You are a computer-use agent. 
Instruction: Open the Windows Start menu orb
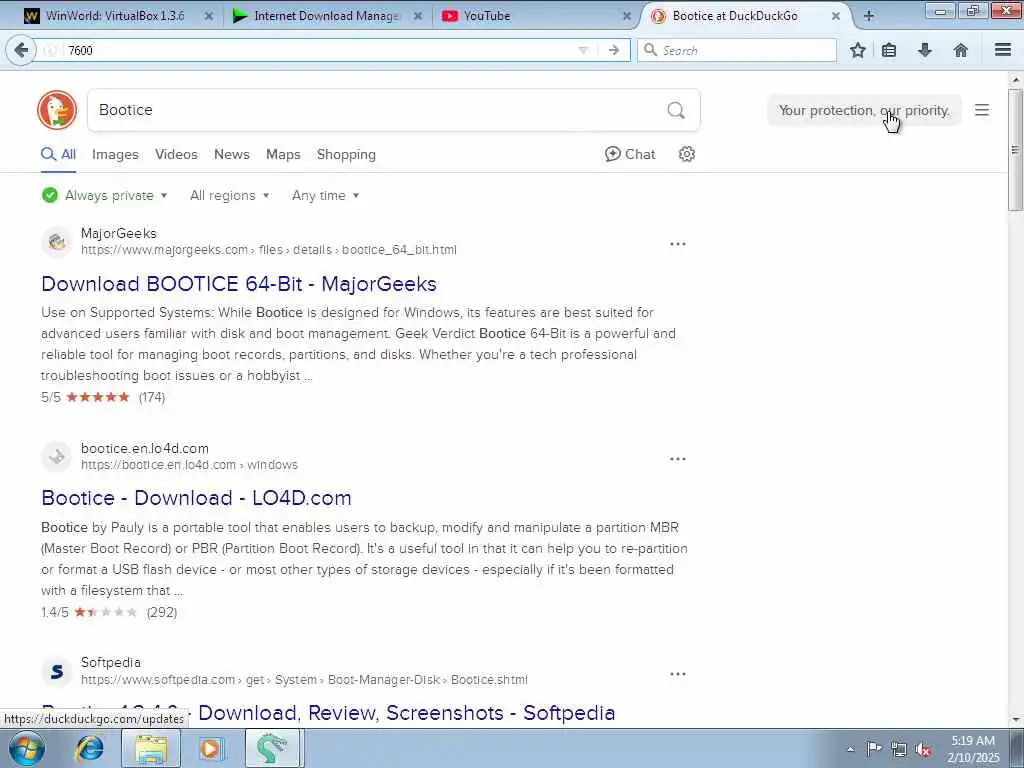[27, 748]
